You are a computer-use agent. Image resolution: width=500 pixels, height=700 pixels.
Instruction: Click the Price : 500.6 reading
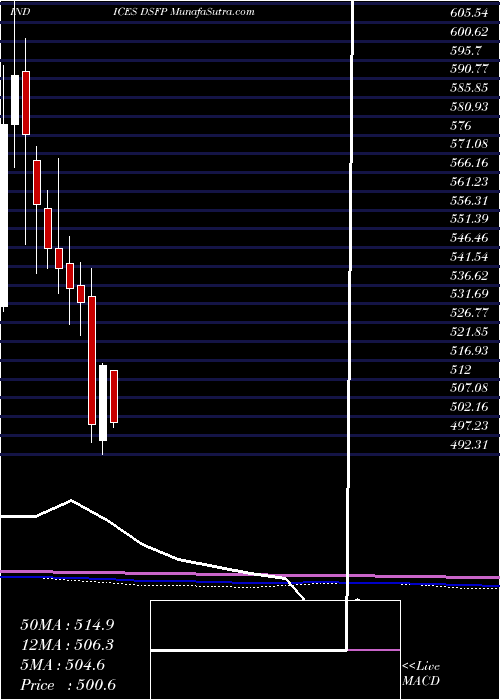[x=68, y=685]
